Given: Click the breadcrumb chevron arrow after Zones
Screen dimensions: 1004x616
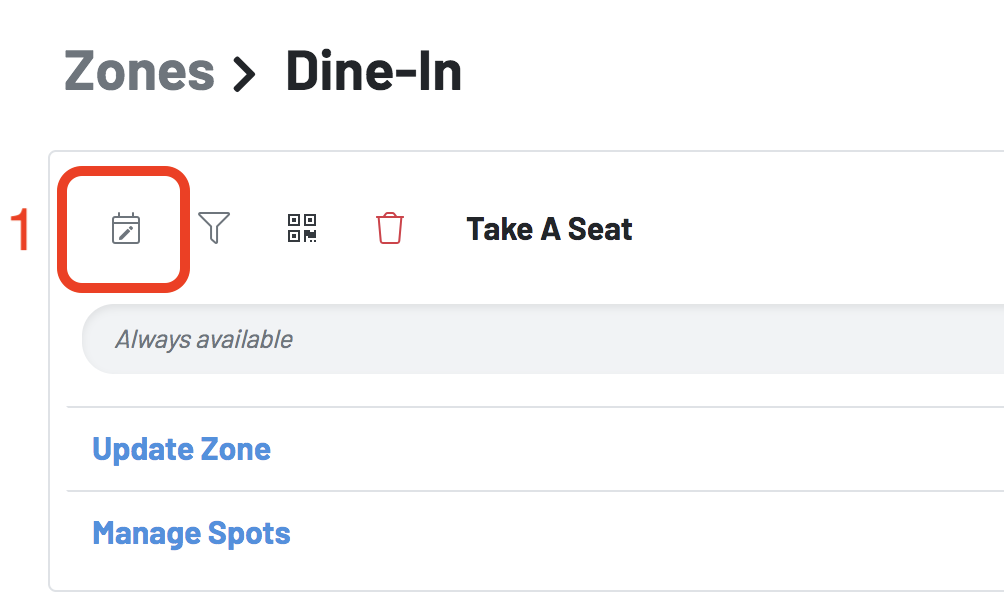Looking at the screenshot, I should coord(244,74).
